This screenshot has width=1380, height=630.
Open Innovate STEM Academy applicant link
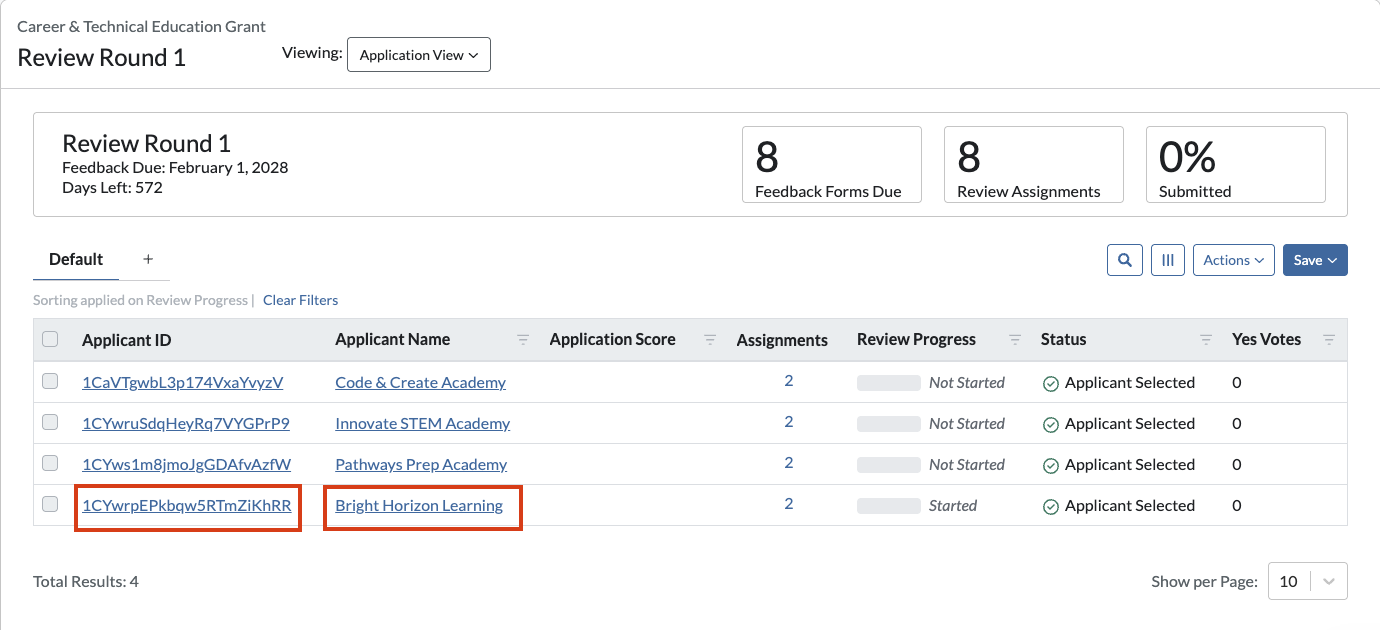423,423
